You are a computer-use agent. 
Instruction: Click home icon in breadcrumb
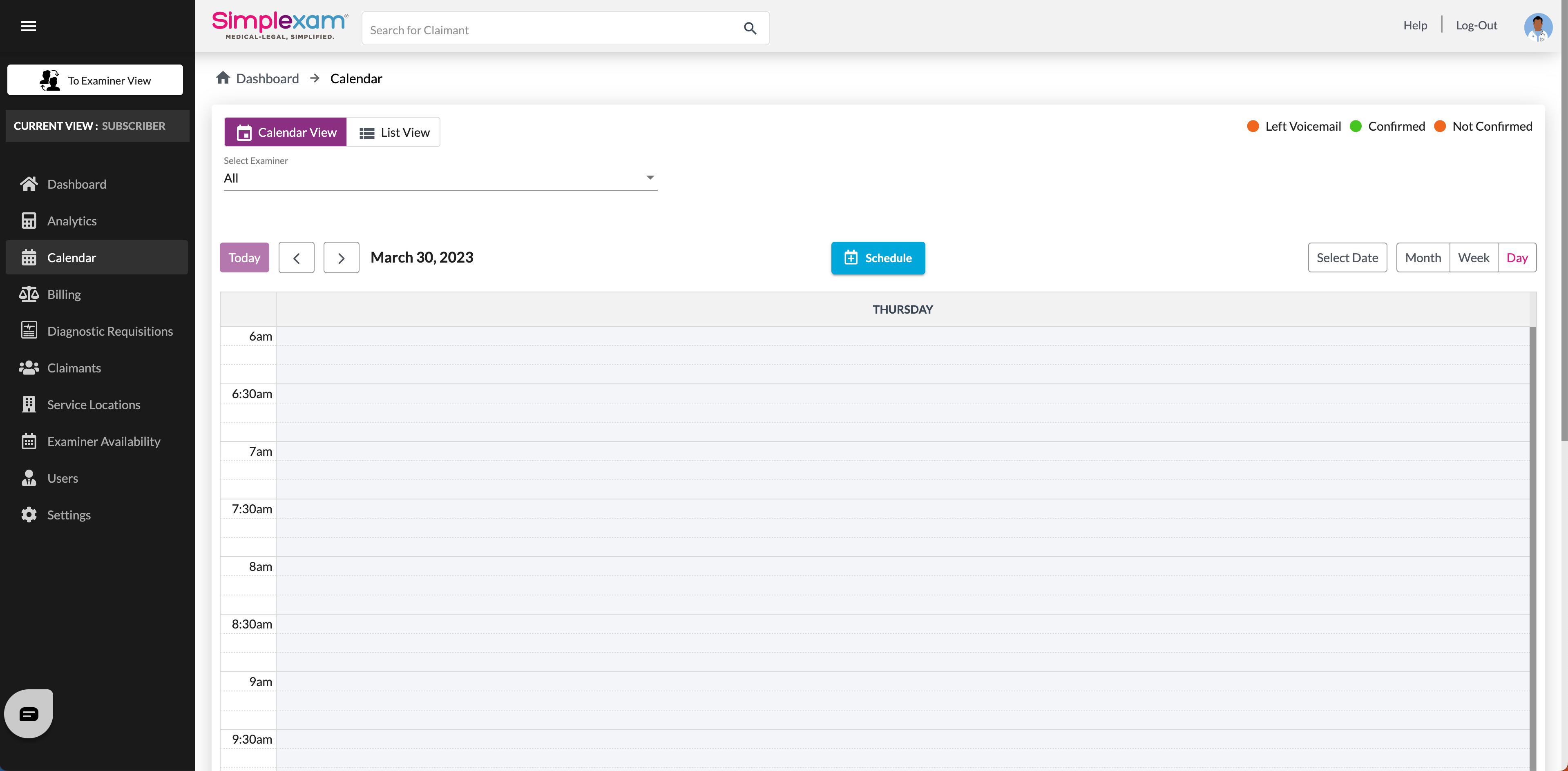tap(223, 78)
